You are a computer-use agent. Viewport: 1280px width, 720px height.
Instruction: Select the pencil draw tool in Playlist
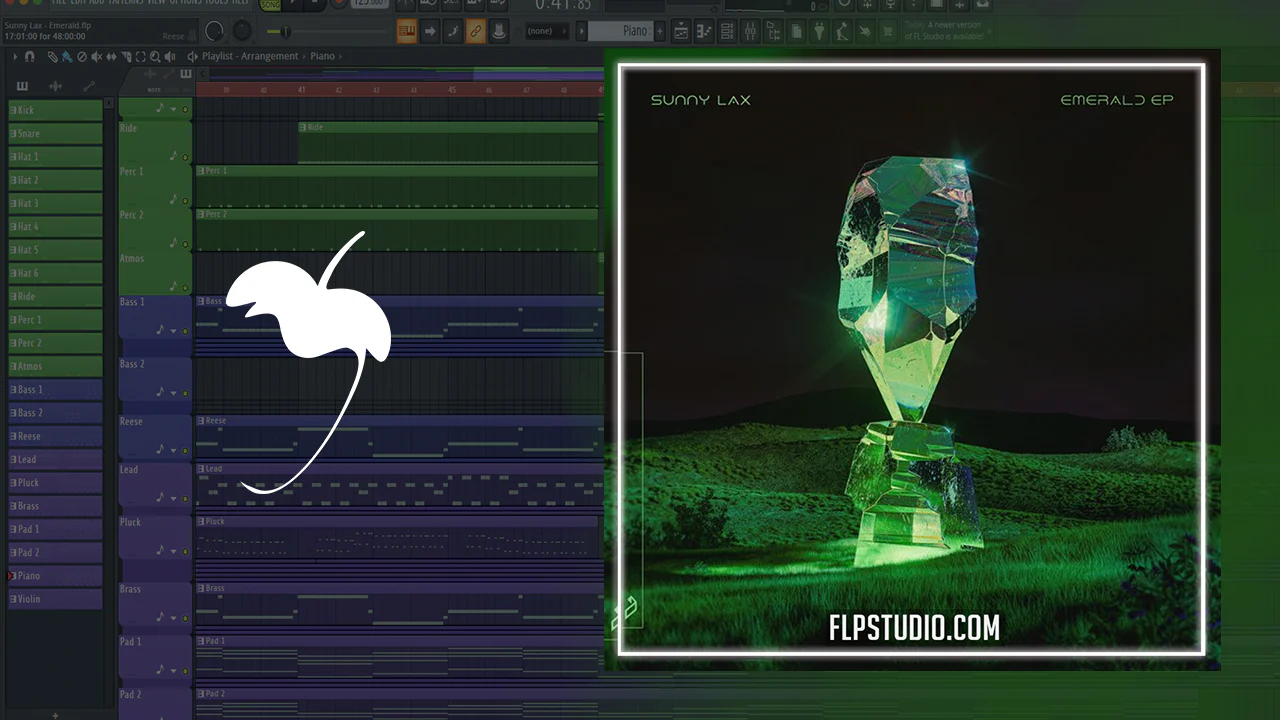(53, 57)
